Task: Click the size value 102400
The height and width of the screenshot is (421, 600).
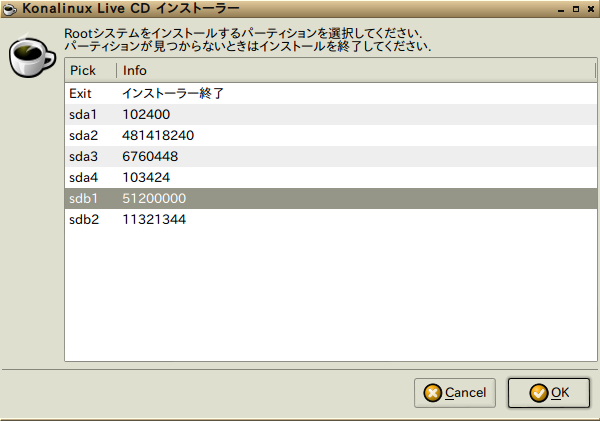Action: point(146,114)
